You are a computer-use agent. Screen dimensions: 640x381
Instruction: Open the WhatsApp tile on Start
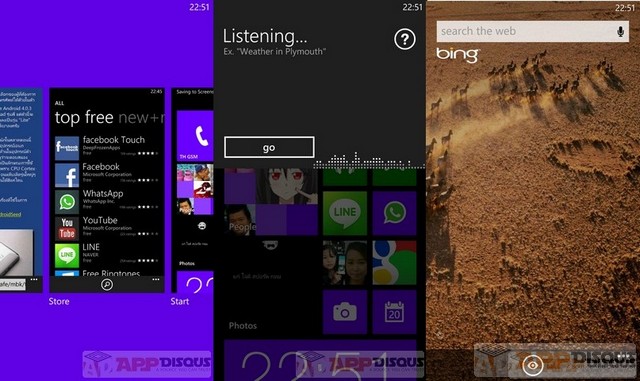click(394, 213)
